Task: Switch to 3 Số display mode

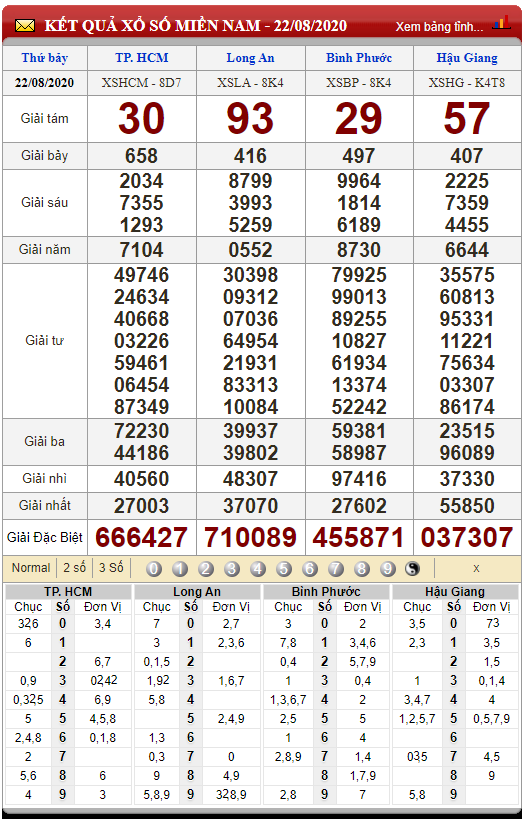Action: (x=111, y=568)
